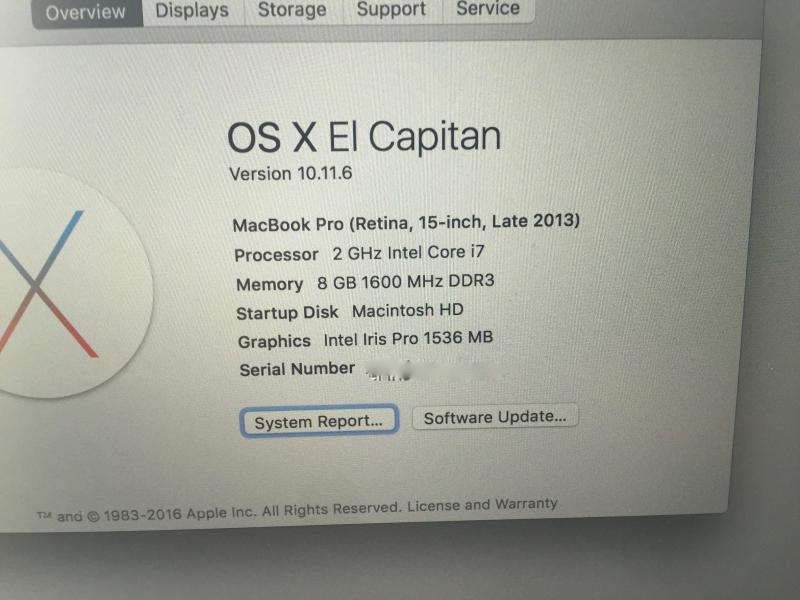Click the Startup Disk label
Image resolution: width=800 pixels, height=600 pixels.
click(x=287, y=313)
